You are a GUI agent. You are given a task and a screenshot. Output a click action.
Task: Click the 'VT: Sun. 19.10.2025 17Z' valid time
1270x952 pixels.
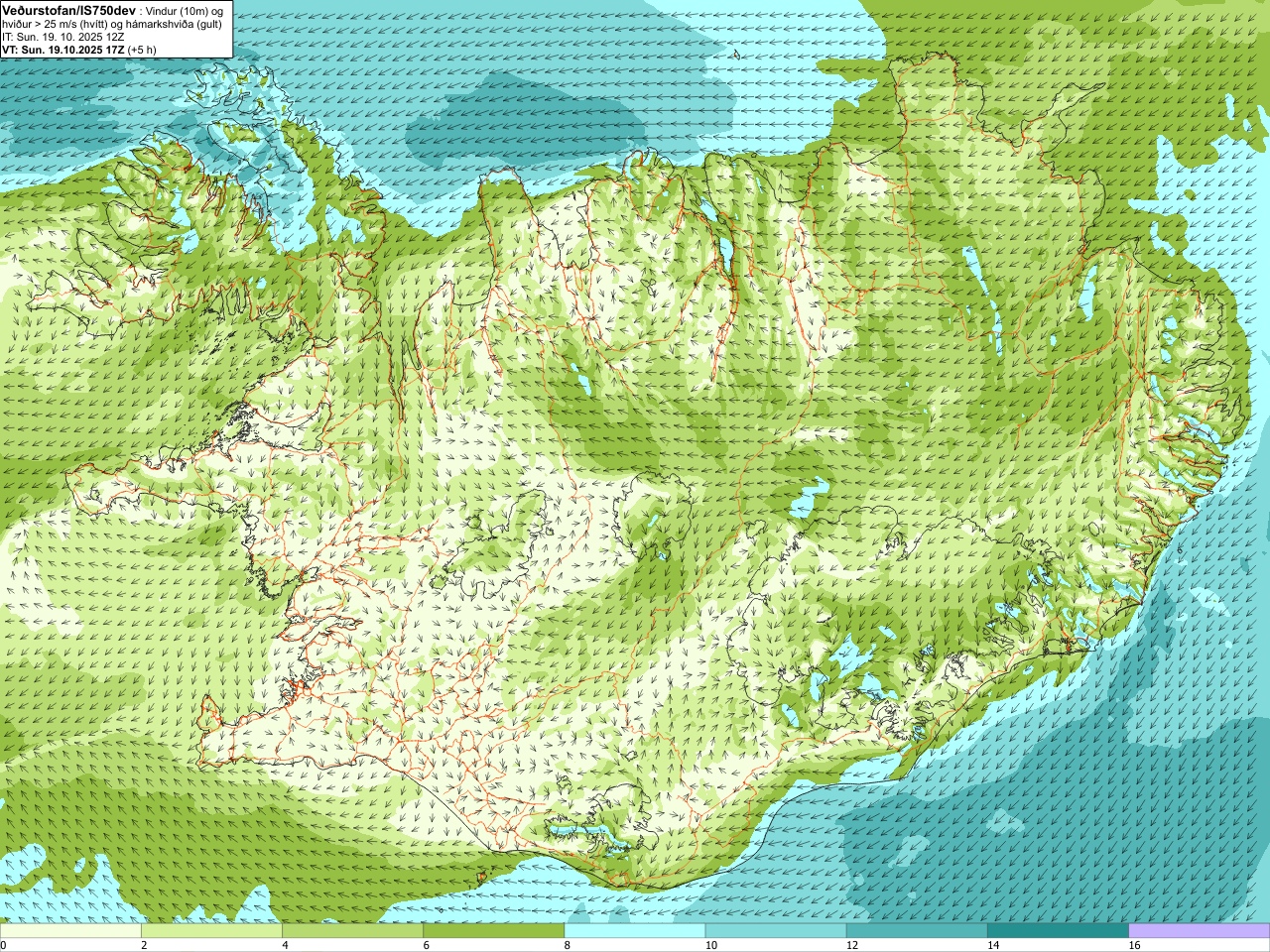pos(63,50)
